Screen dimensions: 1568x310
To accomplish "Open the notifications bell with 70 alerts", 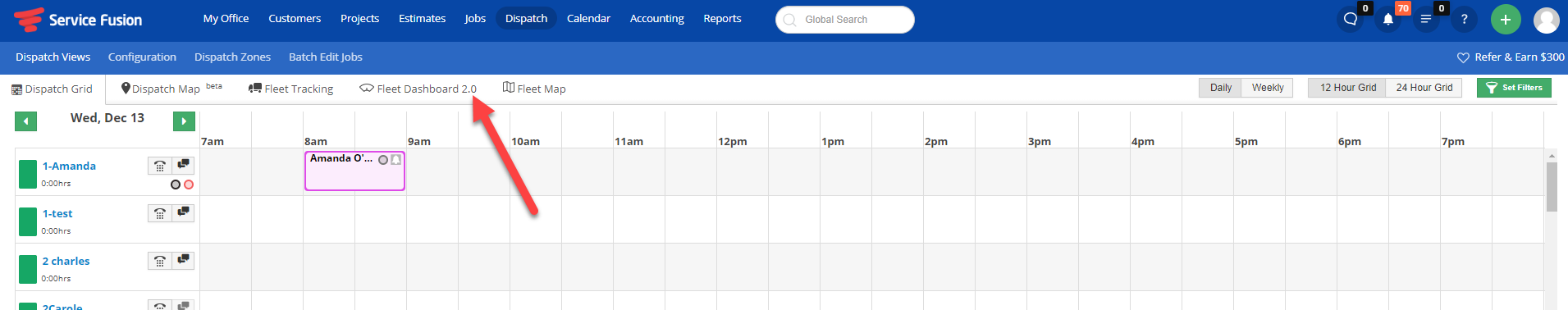I will (x=1388, y=19).
